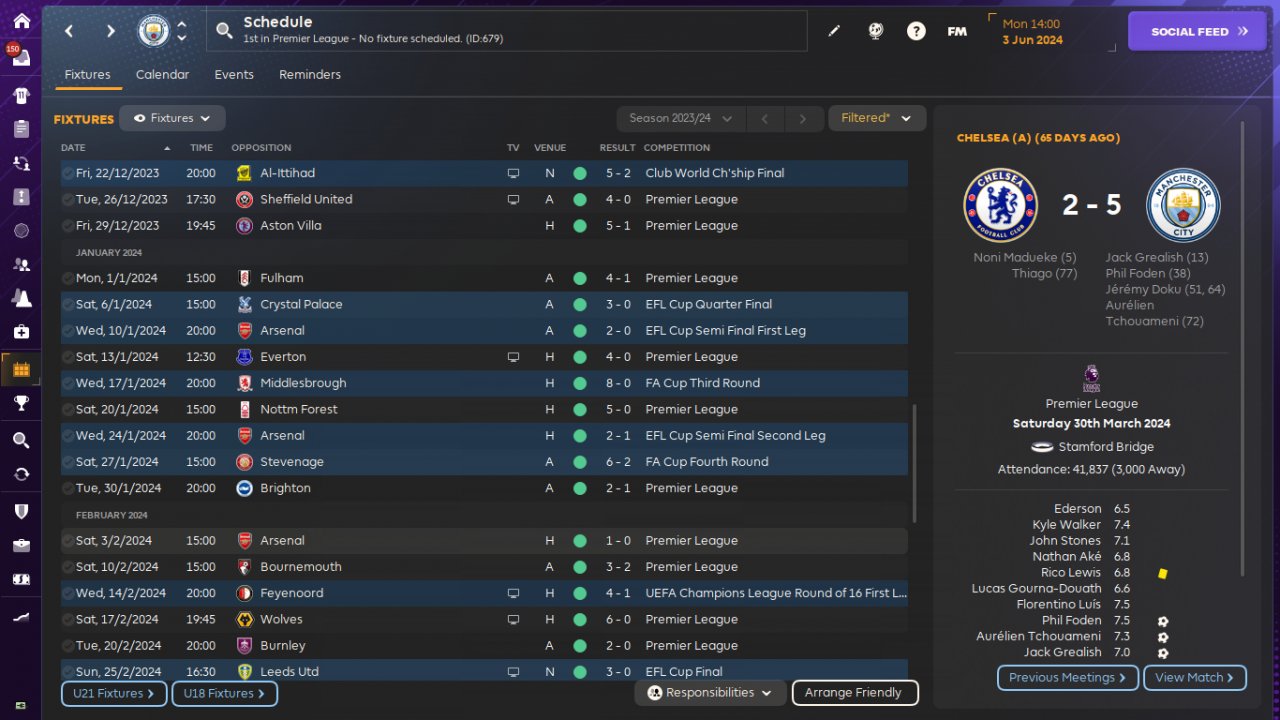The image size is (1280, 720).
Task: Open the Filtered* dropdown
Action: pos(877,118)
